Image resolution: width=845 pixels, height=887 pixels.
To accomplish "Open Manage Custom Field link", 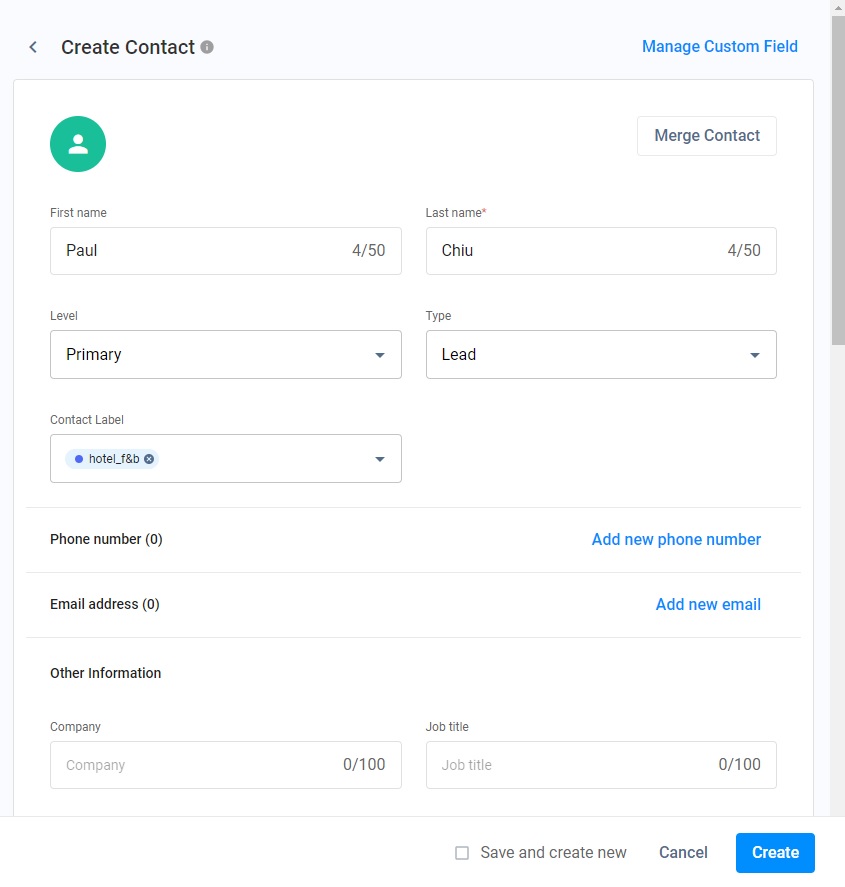I will [x=719, y=46].
